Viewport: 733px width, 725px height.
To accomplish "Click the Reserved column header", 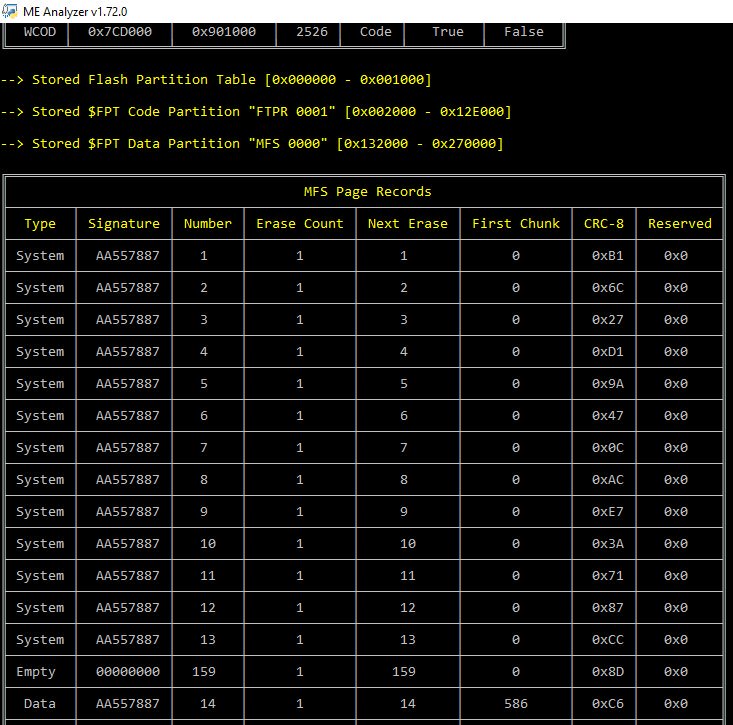I will click(x=680, y=224).
